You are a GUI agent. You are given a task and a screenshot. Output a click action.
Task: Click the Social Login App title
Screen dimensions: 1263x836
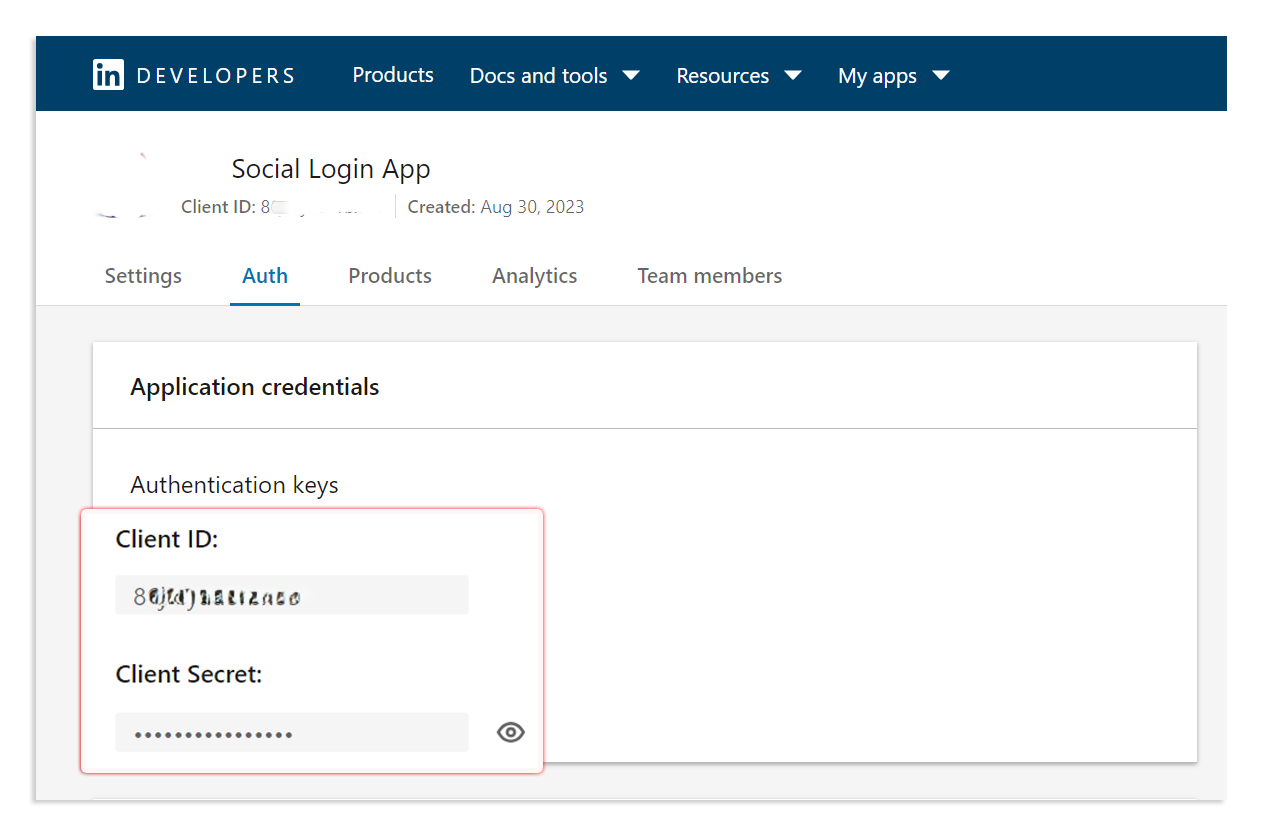tap(330, 168)
